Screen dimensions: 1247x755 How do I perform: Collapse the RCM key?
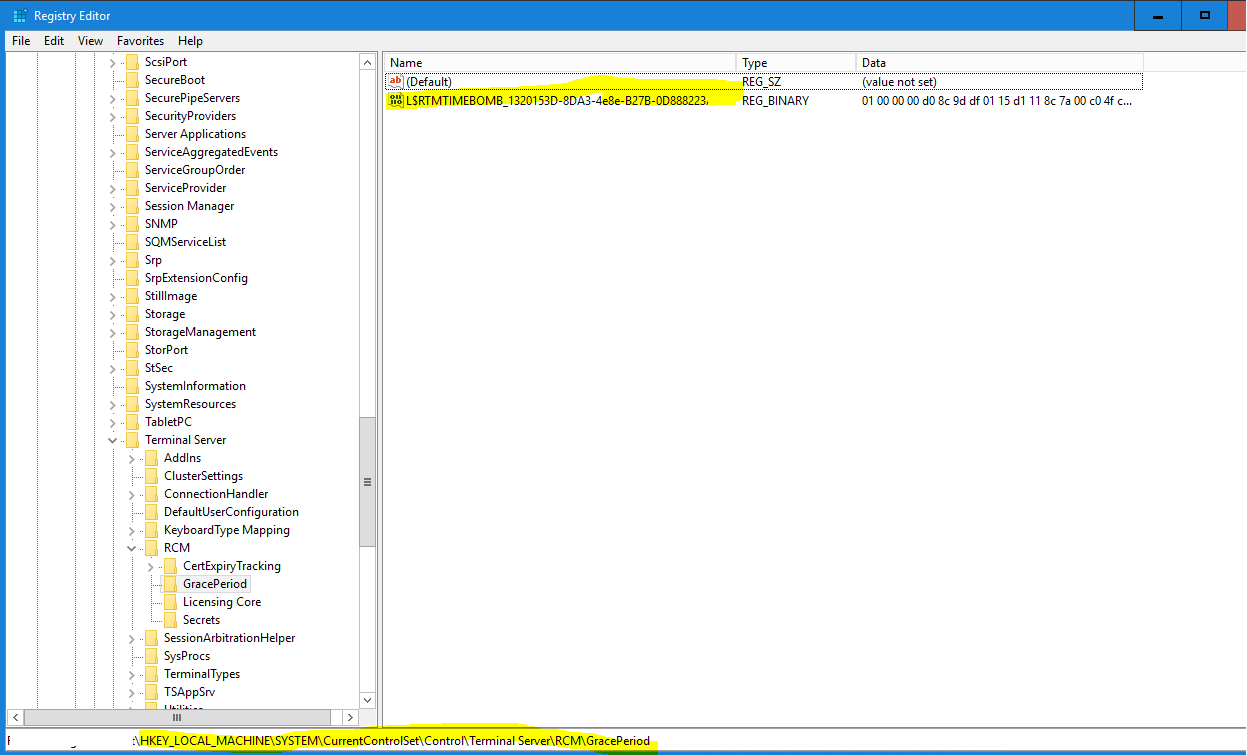(131, 548)
